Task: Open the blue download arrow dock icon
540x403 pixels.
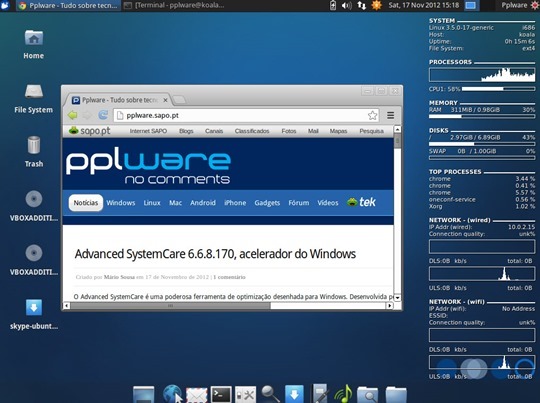Action: (x=294, y=394)
